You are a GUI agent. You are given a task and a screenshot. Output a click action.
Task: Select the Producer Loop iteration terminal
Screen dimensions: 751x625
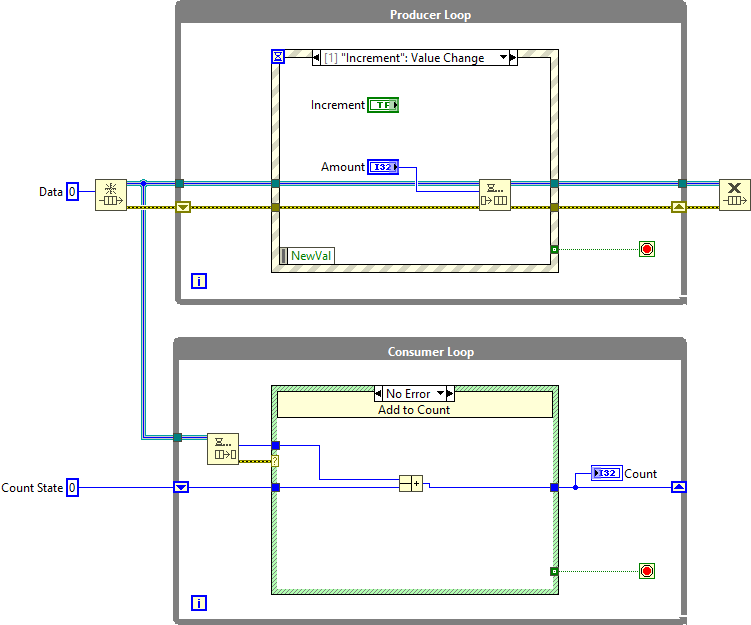coord(199,282)
